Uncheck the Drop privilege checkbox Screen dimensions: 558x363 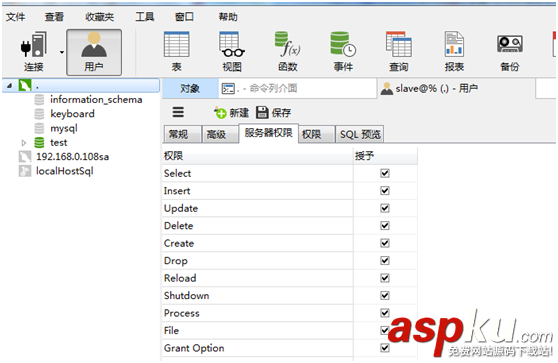(x=385, y=261)
